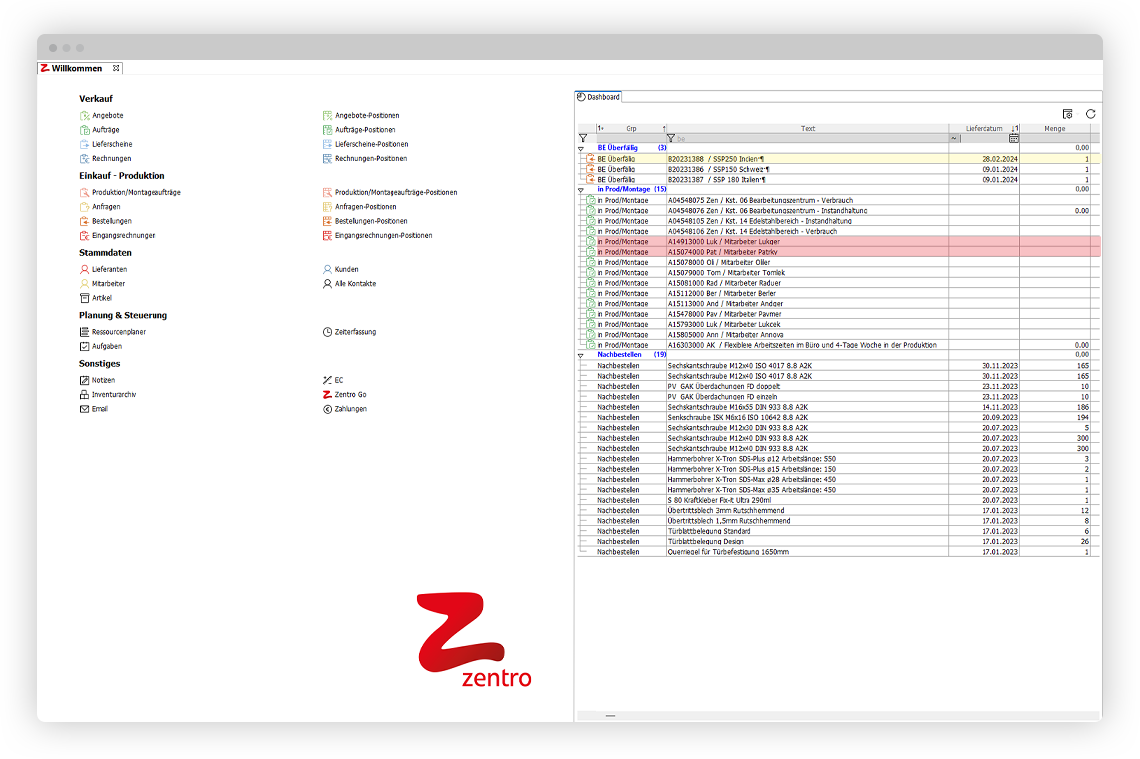Toggle the main filter funnel in the leftmost column
Screen dimensions: 1140x759
click(581, 139)
